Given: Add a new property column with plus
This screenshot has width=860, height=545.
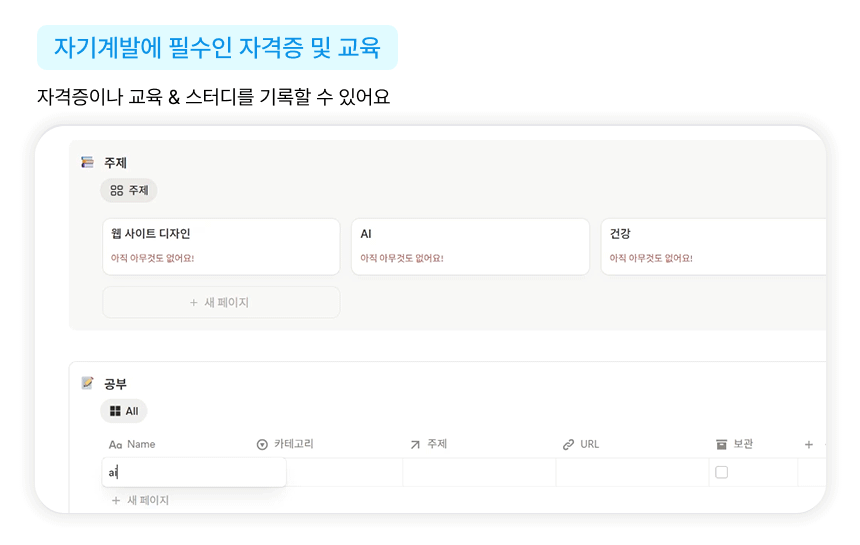Looking at the screenshot, I should pos(809,444).
